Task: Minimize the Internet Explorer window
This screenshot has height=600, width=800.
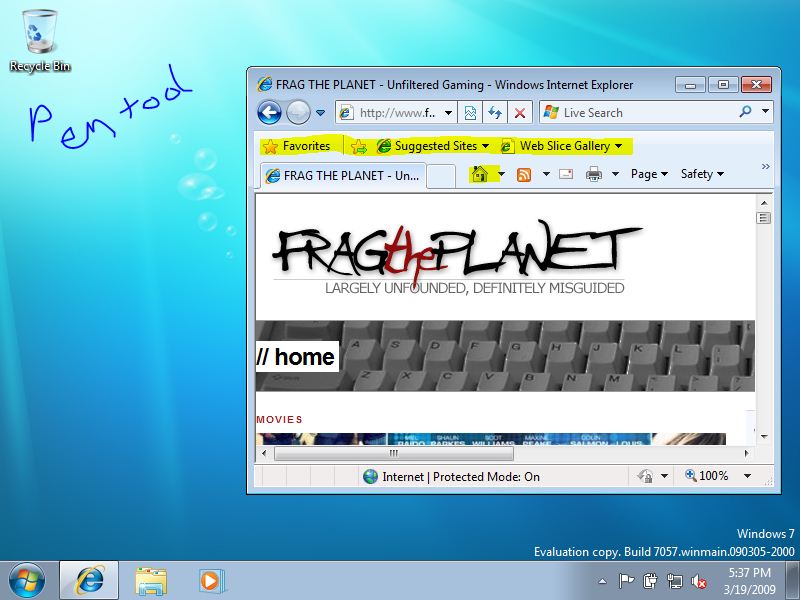Action: pyautogui.click(x=690, y=85)
